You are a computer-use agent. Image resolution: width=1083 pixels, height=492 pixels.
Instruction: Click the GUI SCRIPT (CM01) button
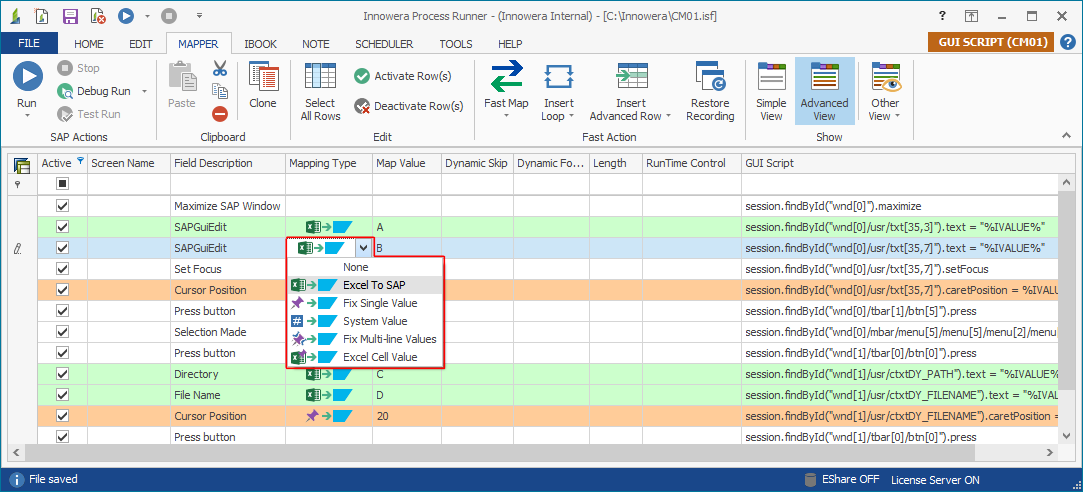(x=990, y=43)
